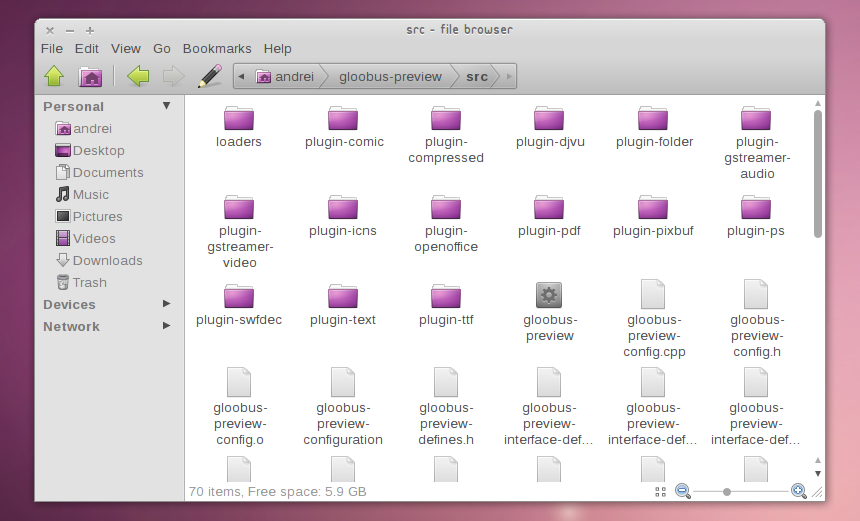Collapse the Personal sidebar section
The height and width of the screenshot is (521, 860).
coord(166,106)
